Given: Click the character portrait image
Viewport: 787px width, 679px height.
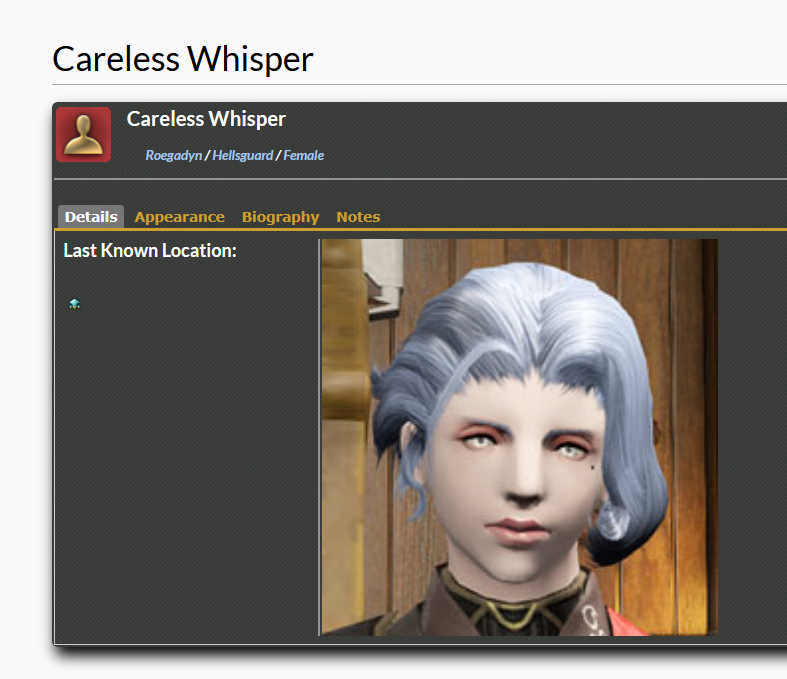Looking at the screenshot, I should pyautogui.click(x=519, y=437).
